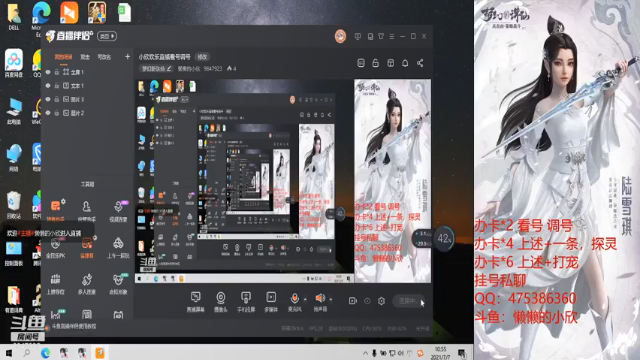Click the circle icon beside the record button
Screen dimensions: 640x360
367,301
